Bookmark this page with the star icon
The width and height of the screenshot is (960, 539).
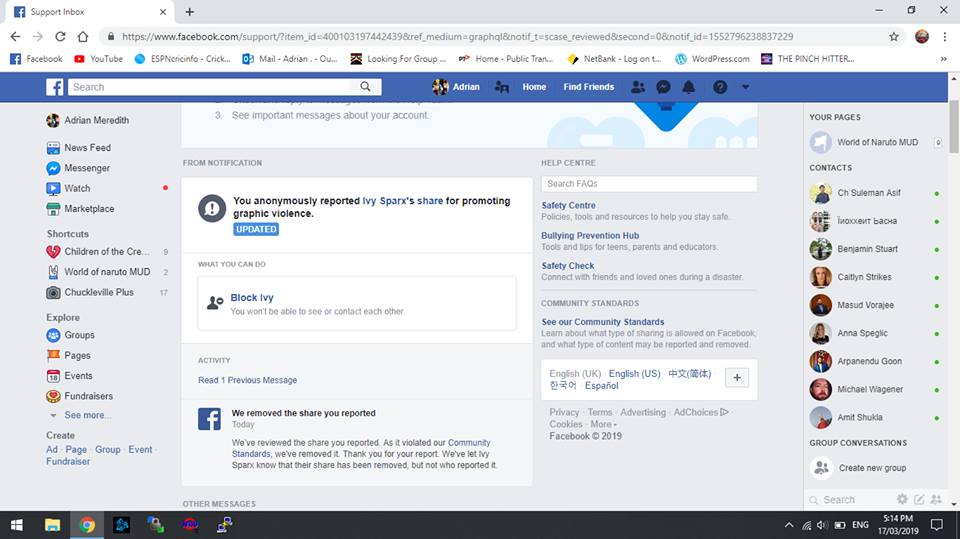[x=893, y=36]
